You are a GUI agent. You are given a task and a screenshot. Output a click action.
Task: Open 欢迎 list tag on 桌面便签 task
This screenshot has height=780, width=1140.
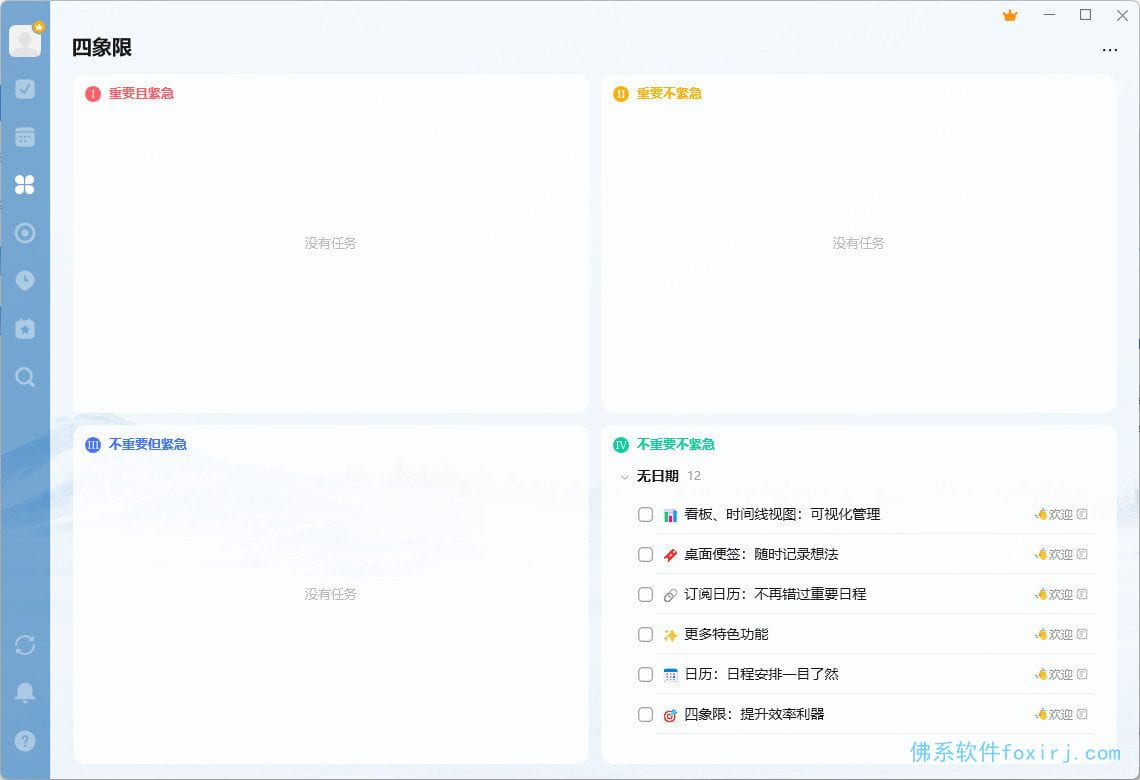coord(1054,554)
